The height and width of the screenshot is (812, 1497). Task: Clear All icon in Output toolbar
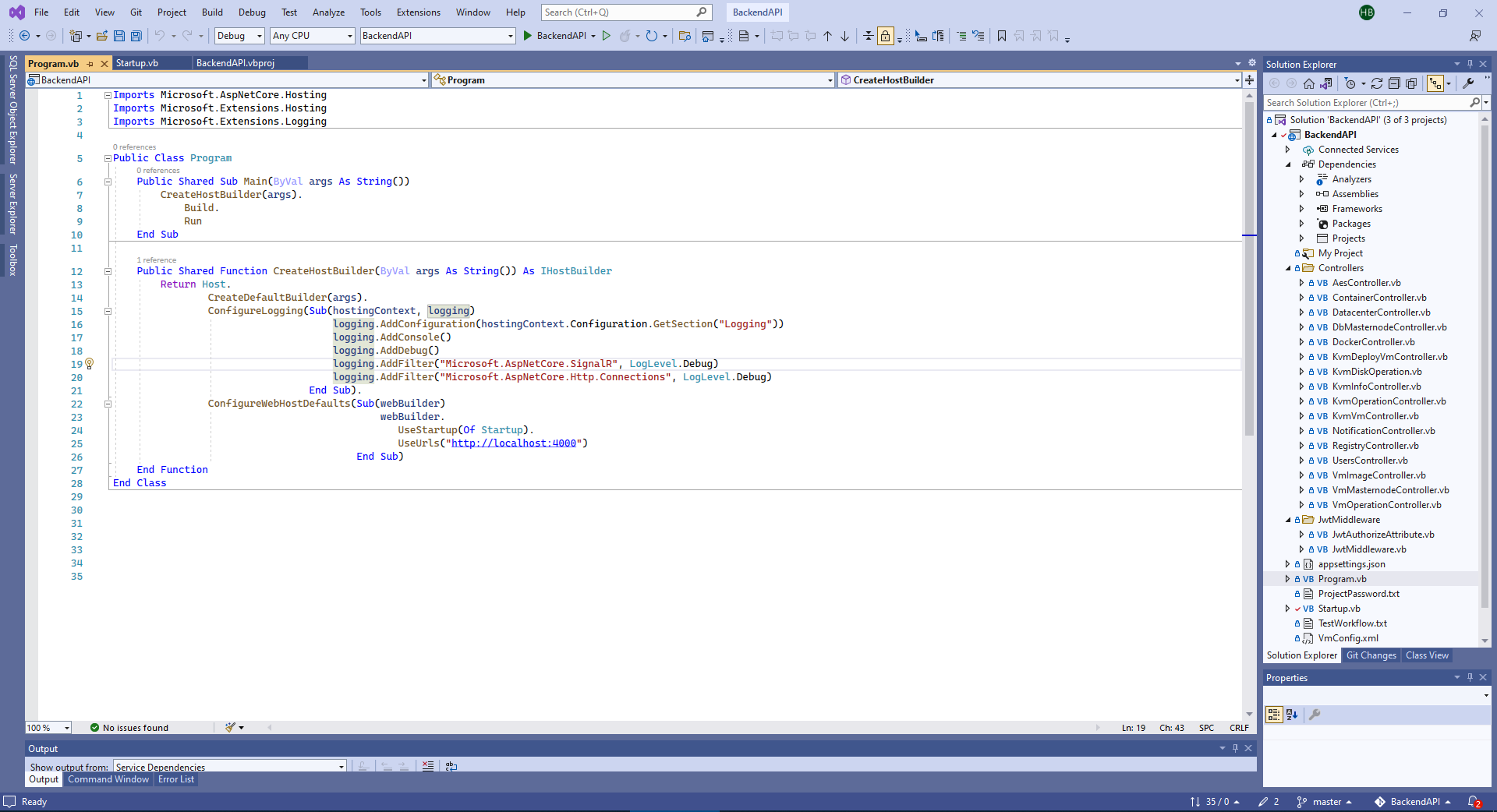428,766
